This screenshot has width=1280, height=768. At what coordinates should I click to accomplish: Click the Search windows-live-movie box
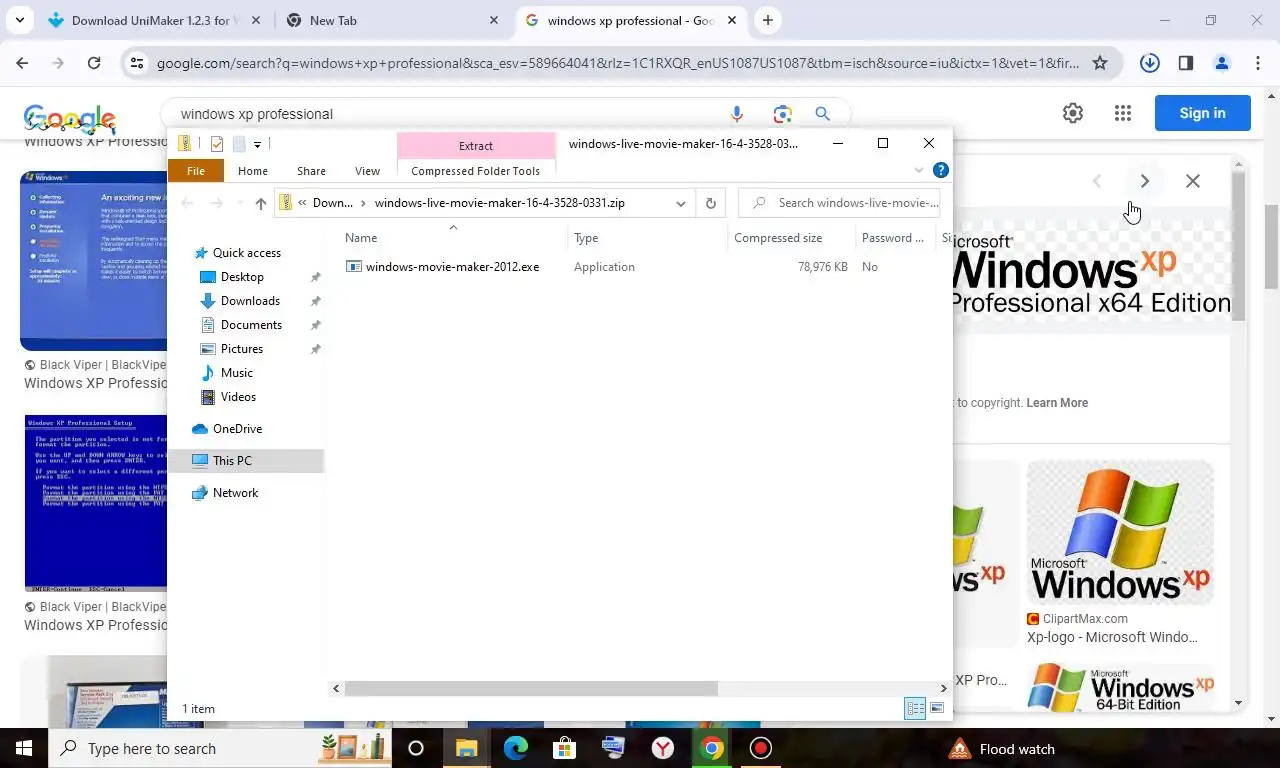(840, 203)
